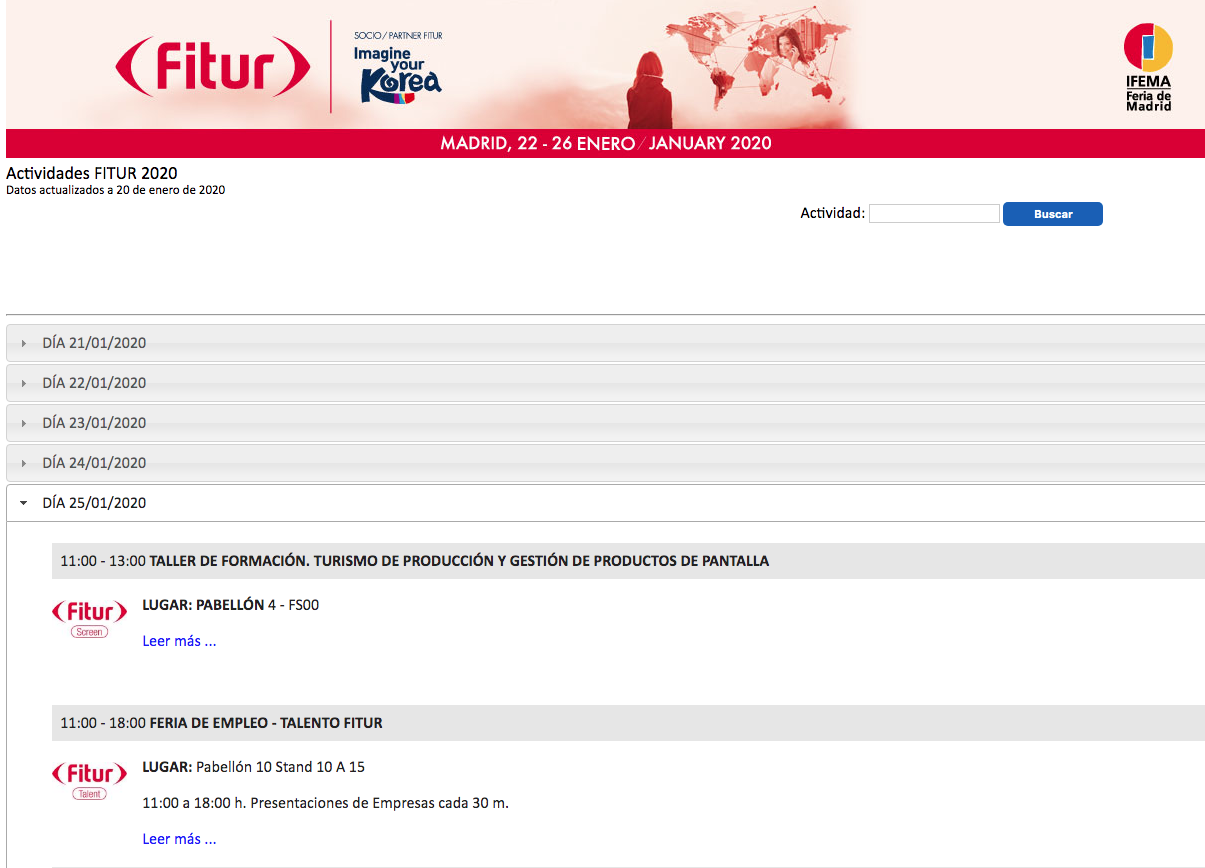Collapse the DÍA 25/01/2020 section
Screen dimensions: 1205x868
tap(605, 503)
